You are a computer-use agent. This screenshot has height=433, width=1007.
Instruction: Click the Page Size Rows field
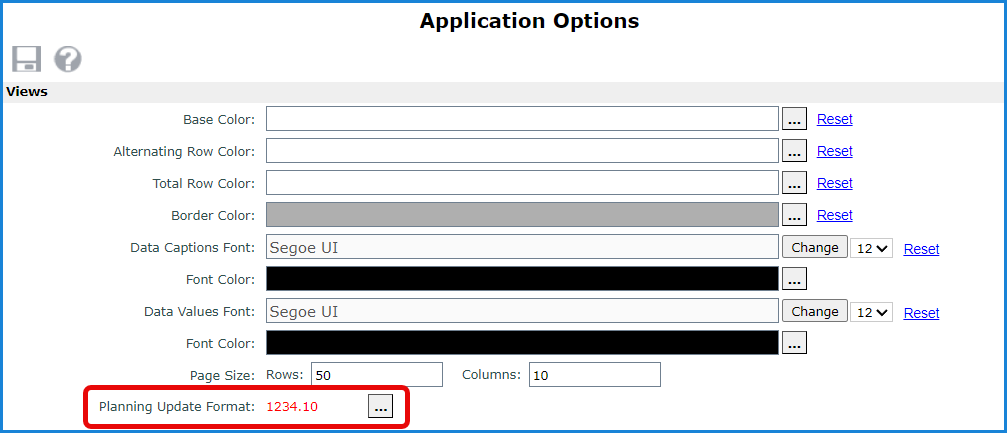pyautogui.click(x=376, y=375)
